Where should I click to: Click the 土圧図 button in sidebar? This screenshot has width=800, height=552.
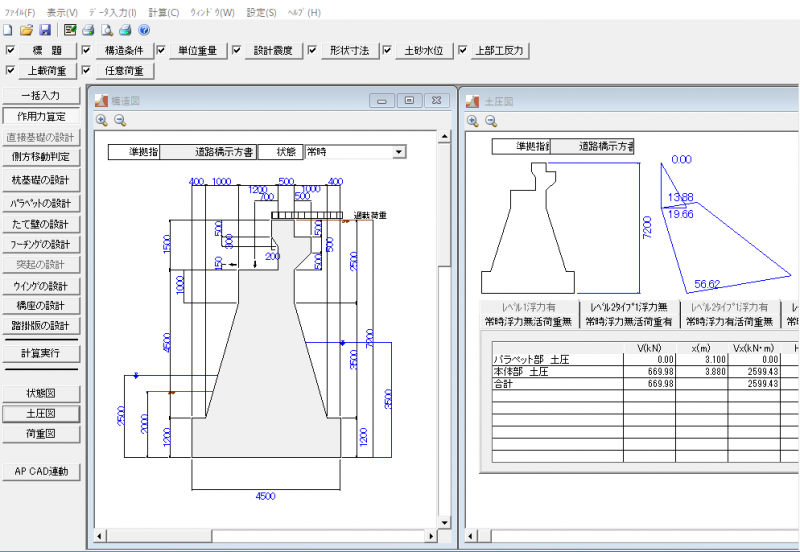tap(41, 414)
